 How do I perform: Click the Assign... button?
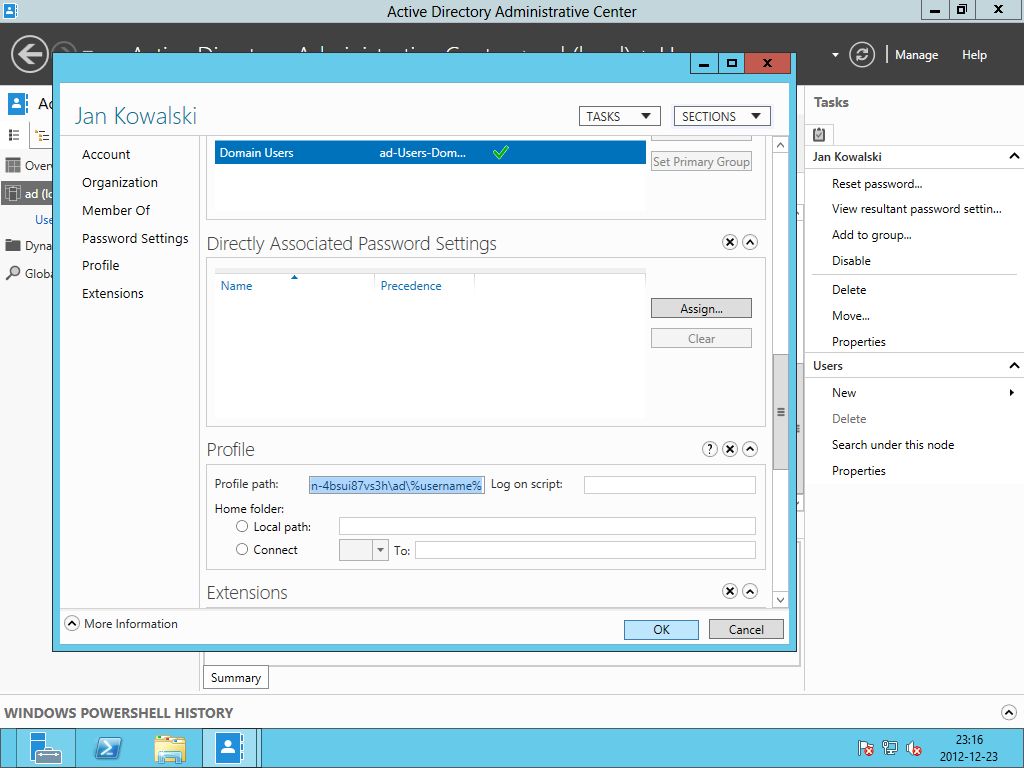[x=701, y=308]
